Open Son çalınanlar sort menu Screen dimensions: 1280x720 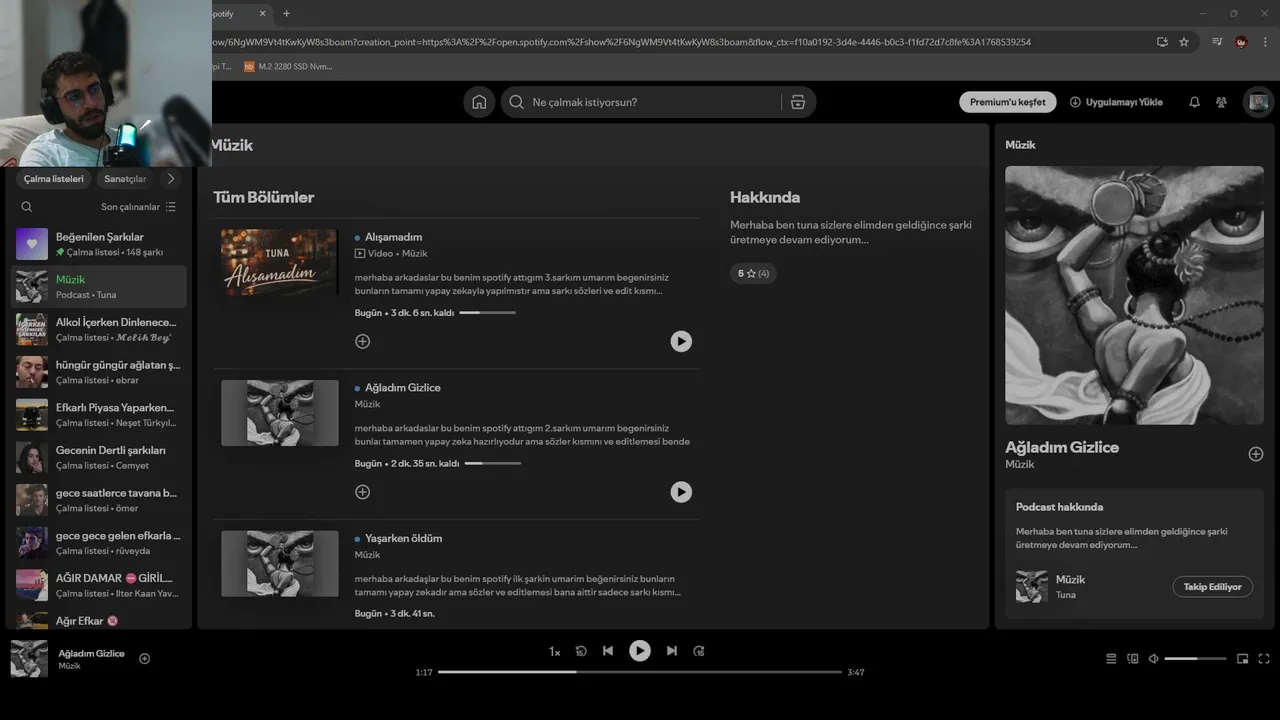[x=139, y=207]
